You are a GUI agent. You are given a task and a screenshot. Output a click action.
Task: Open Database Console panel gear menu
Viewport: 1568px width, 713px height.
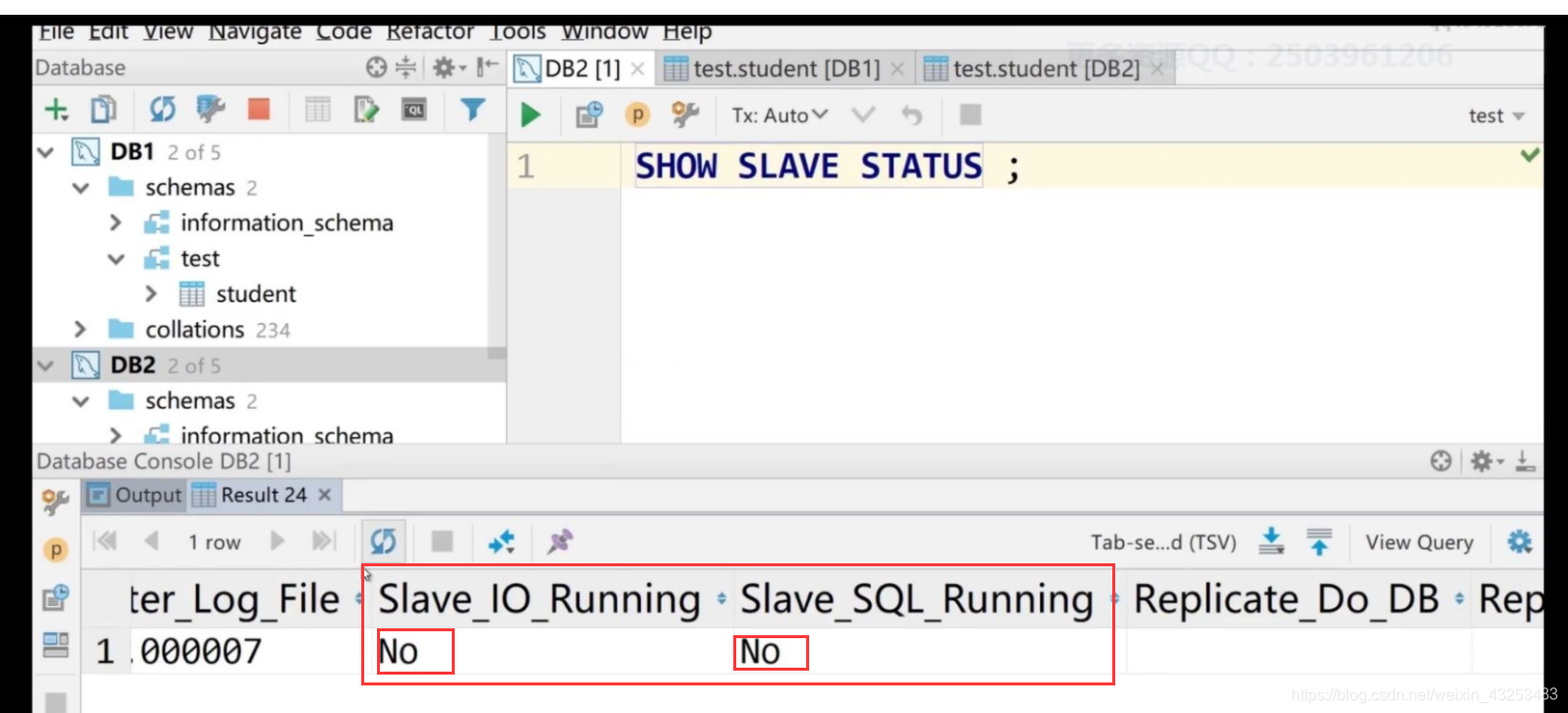coord(1486,461)
